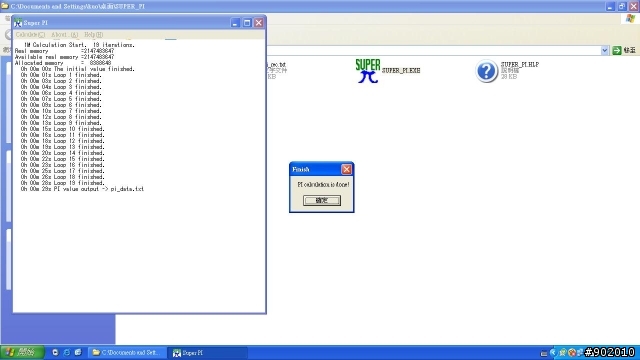Click the 'Real memory' output line
This screenshot has width=640, height=360.
click(64, 51)
